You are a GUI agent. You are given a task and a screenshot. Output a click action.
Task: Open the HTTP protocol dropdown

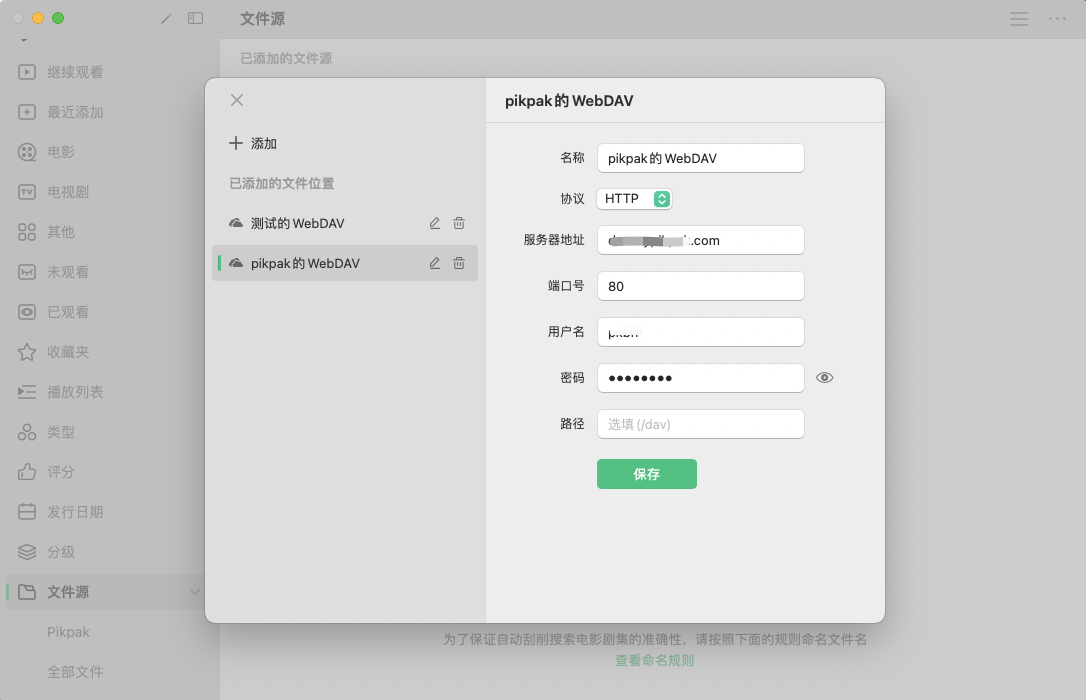pyautogui.click(x=635, y=199)
